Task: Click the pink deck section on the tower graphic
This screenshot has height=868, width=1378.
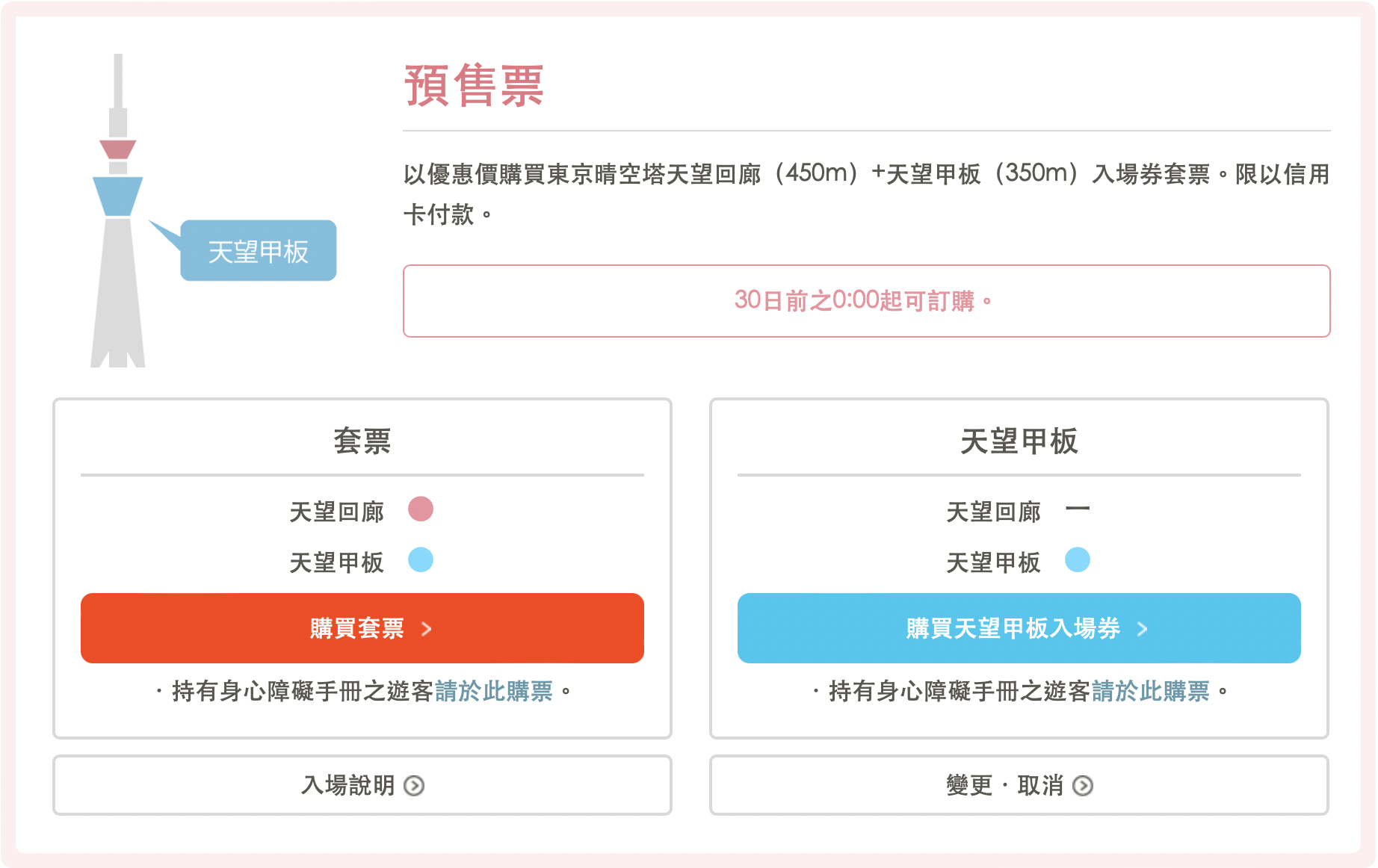Action: 117,149
